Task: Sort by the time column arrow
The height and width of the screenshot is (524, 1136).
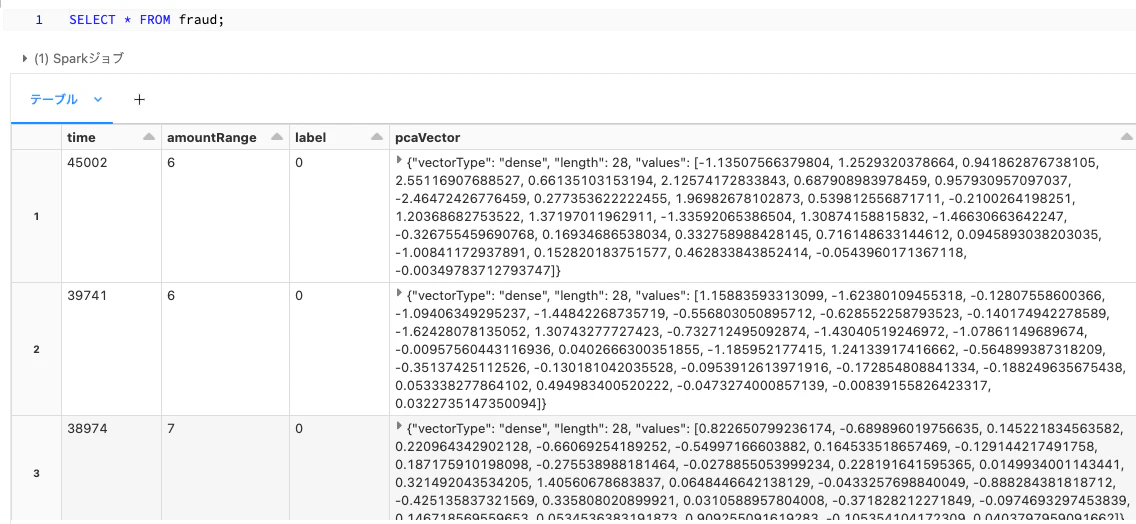Action: tap(149, 137)
